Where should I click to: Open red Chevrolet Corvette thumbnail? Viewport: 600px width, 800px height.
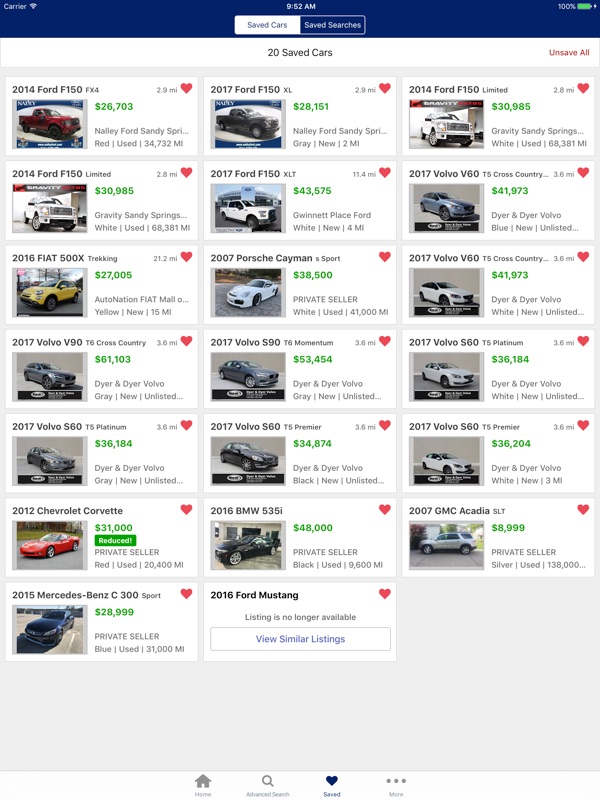(x=49, y=545)
